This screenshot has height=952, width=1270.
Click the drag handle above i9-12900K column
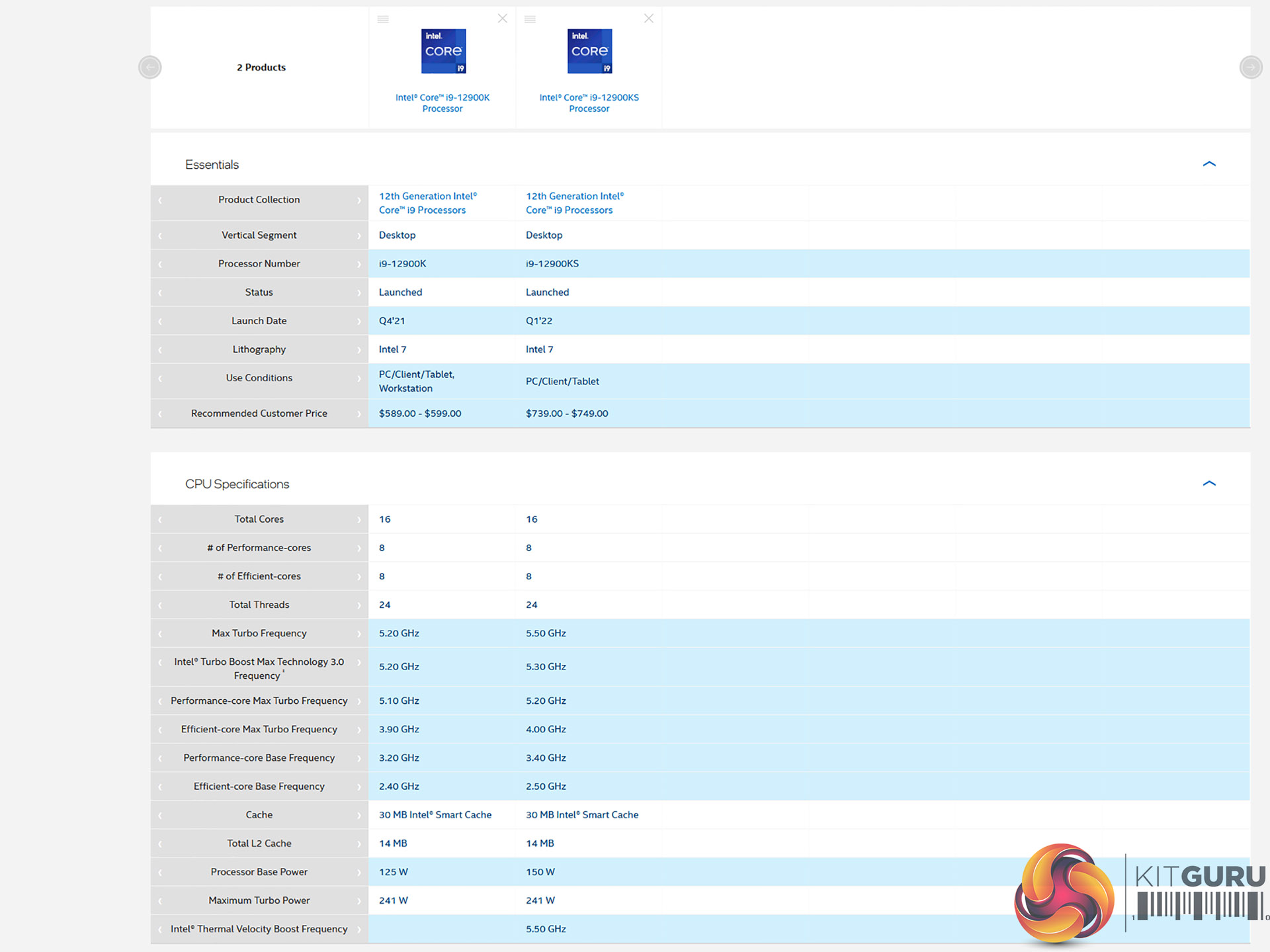383,19
